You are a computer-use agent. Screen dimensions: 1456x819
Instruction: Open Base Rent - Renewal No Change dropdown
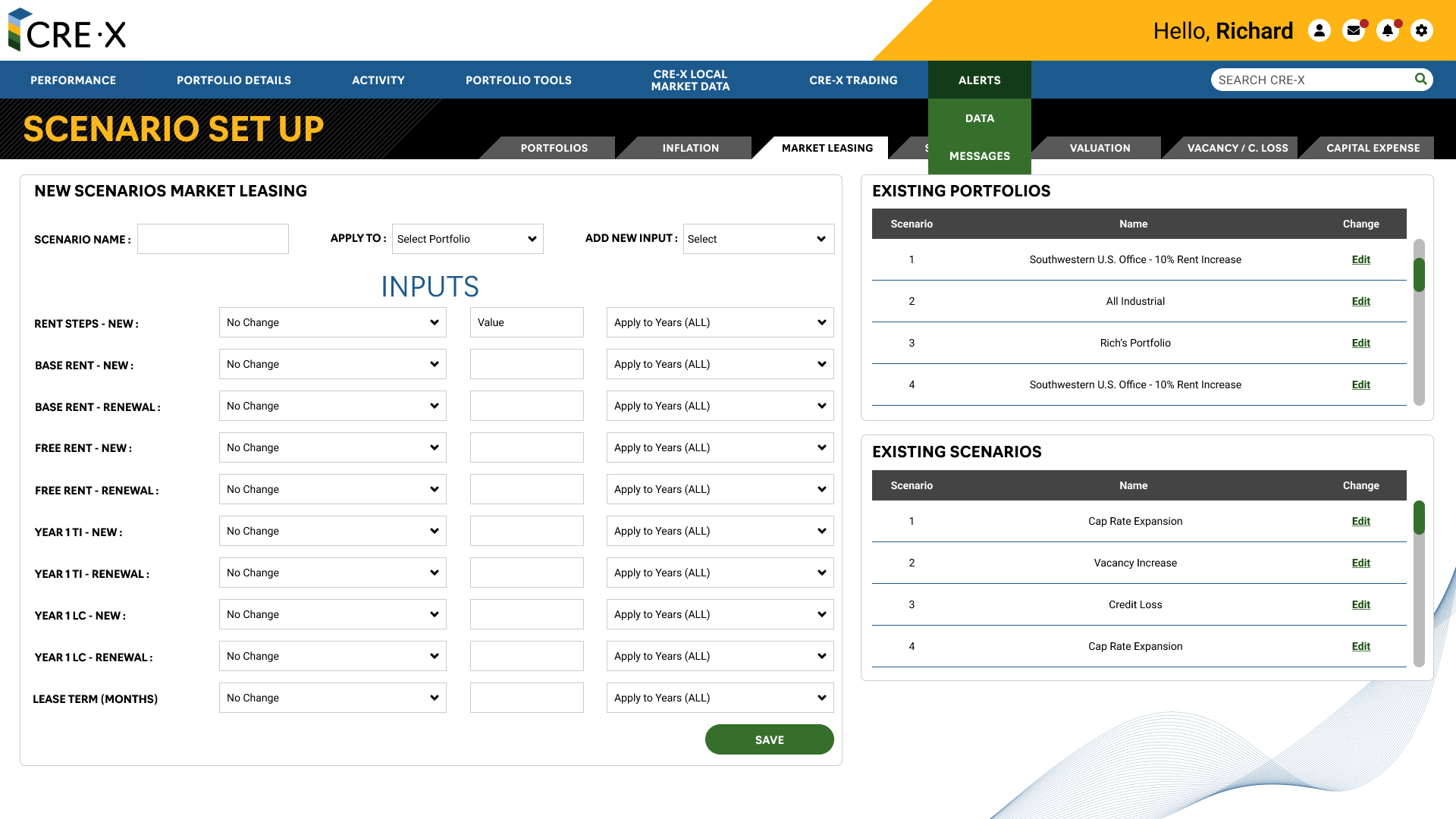[332, 406]
